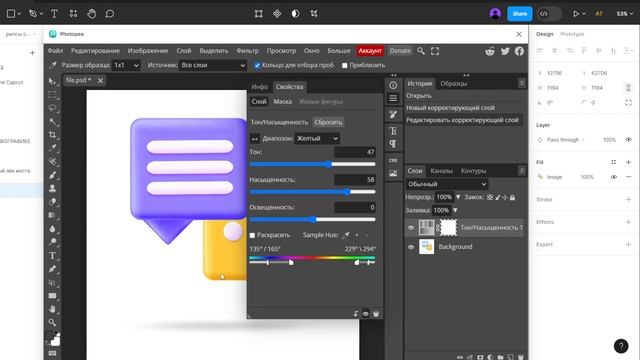
Task: Open Photopea search magnifier icon in menu bar
Action: tap(421, 51)
